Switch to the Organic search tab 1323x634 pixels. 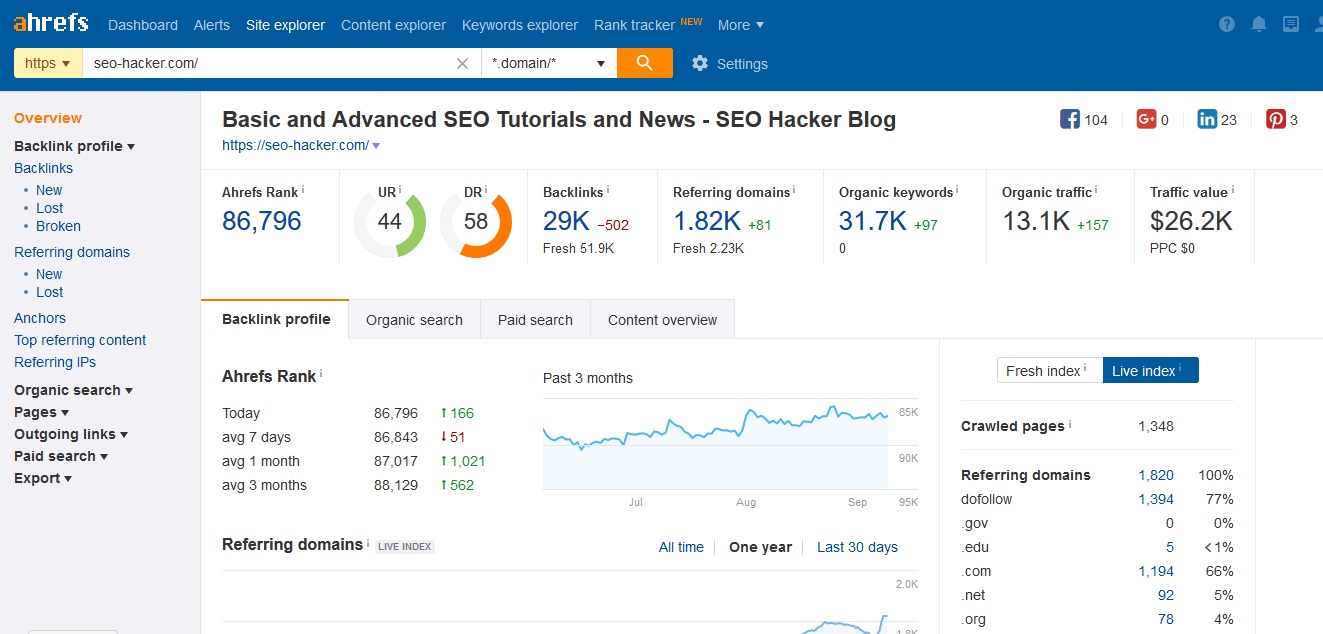click(x=414, y=320)
